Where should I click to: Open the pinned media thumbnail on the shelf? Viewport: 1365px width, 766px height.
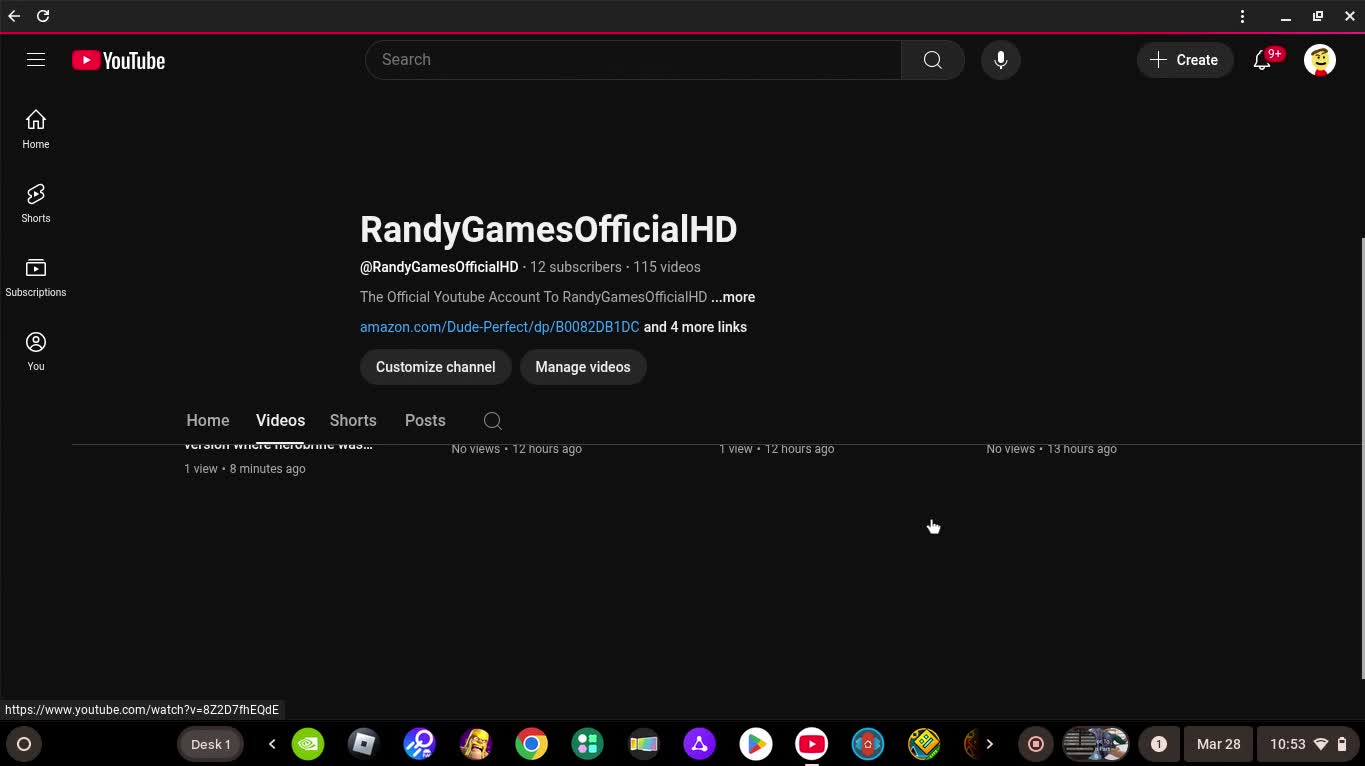point(1095,744)
